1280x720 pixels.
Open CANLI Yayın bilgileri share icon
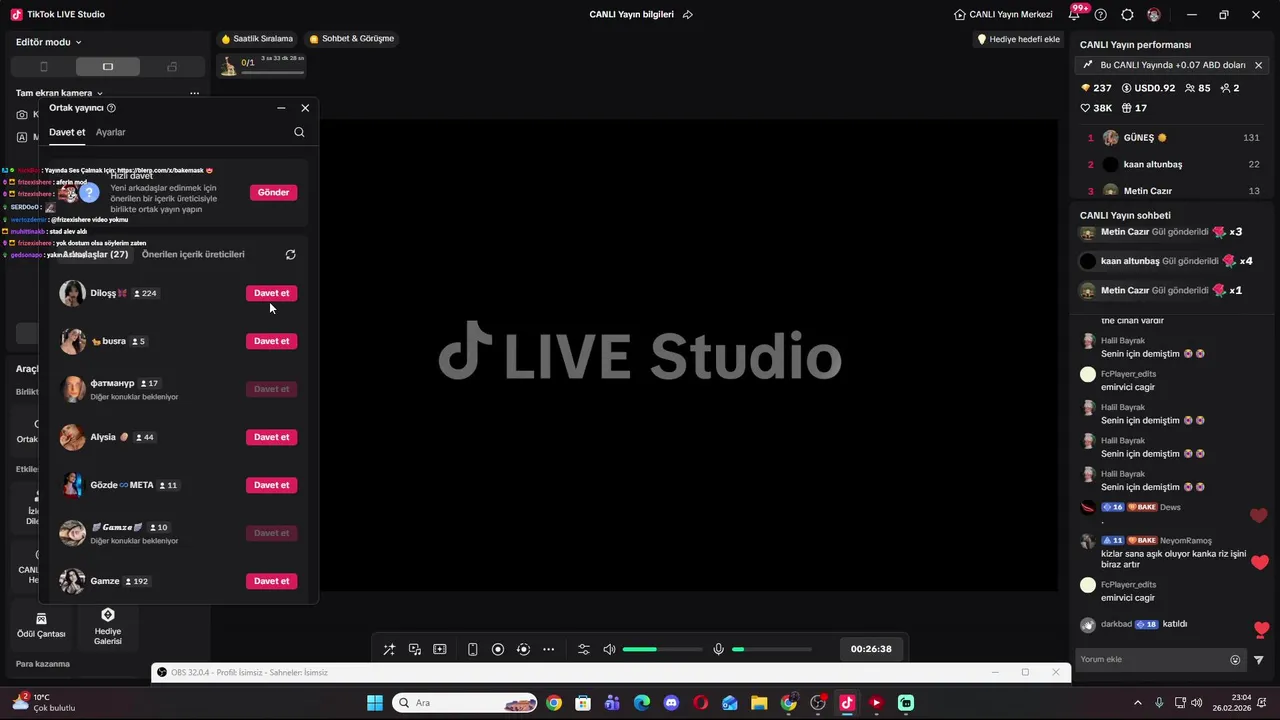[687, 15]
